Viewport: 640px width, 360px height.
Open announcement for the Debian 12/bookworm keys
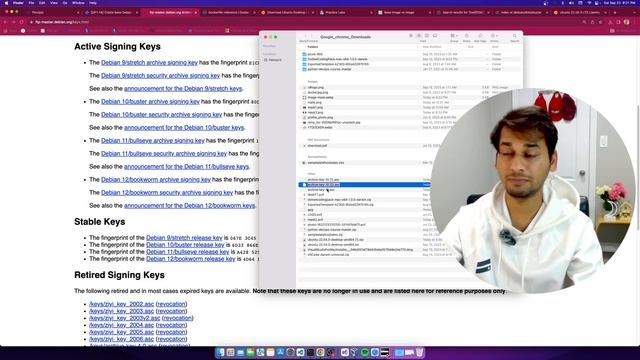[x=189, y=206]
